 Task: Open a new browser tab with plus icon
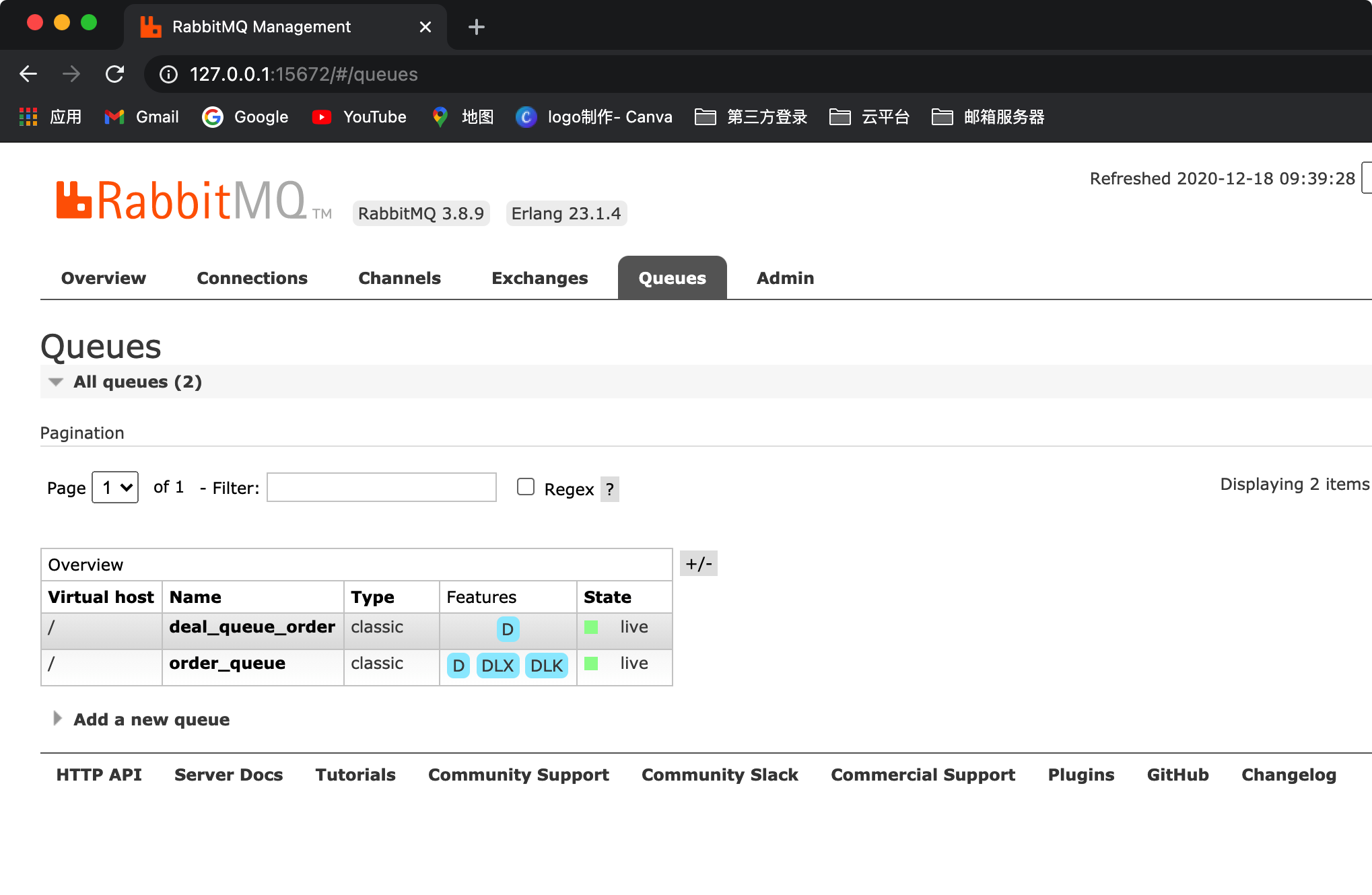click(476, 27)
